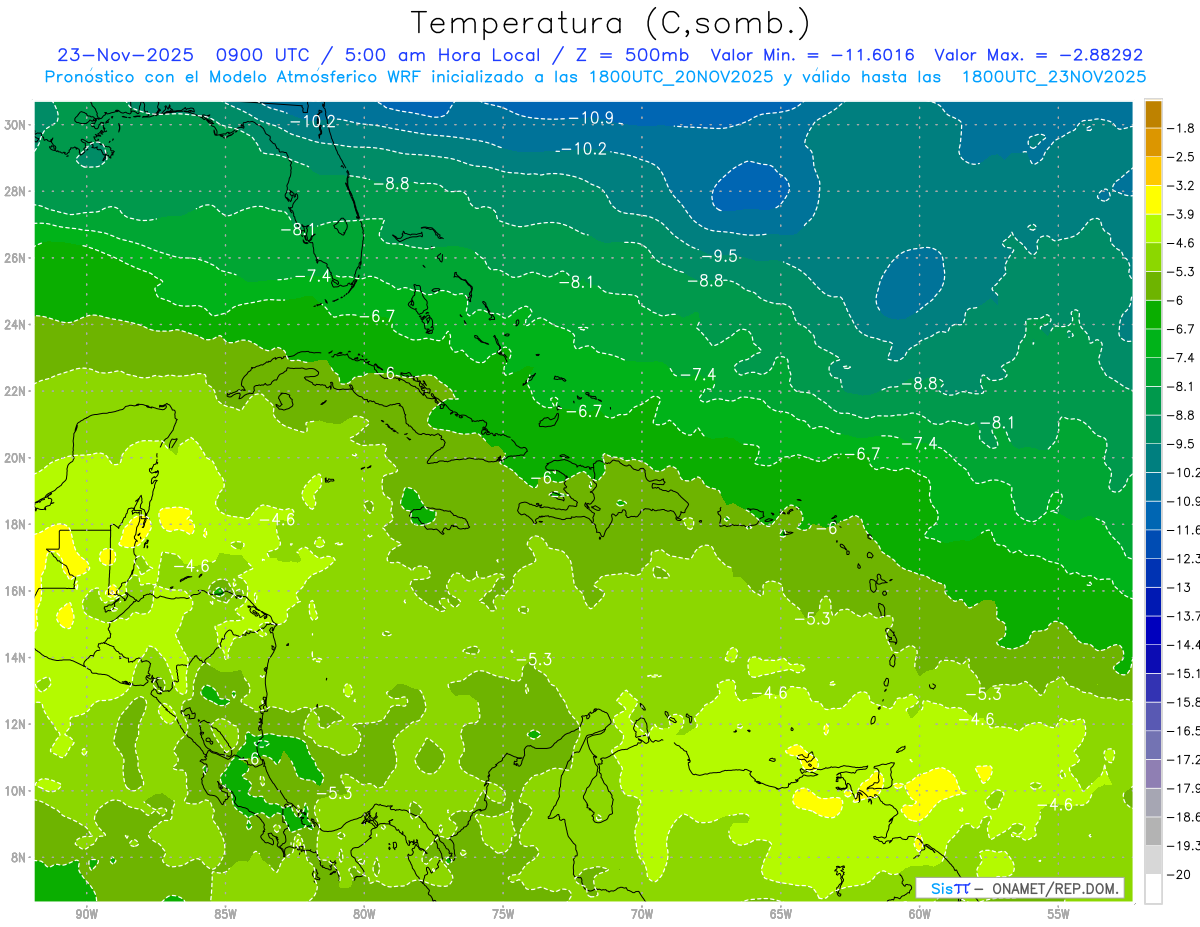Click the '0900 UTC' time in header

pos(263,55)
